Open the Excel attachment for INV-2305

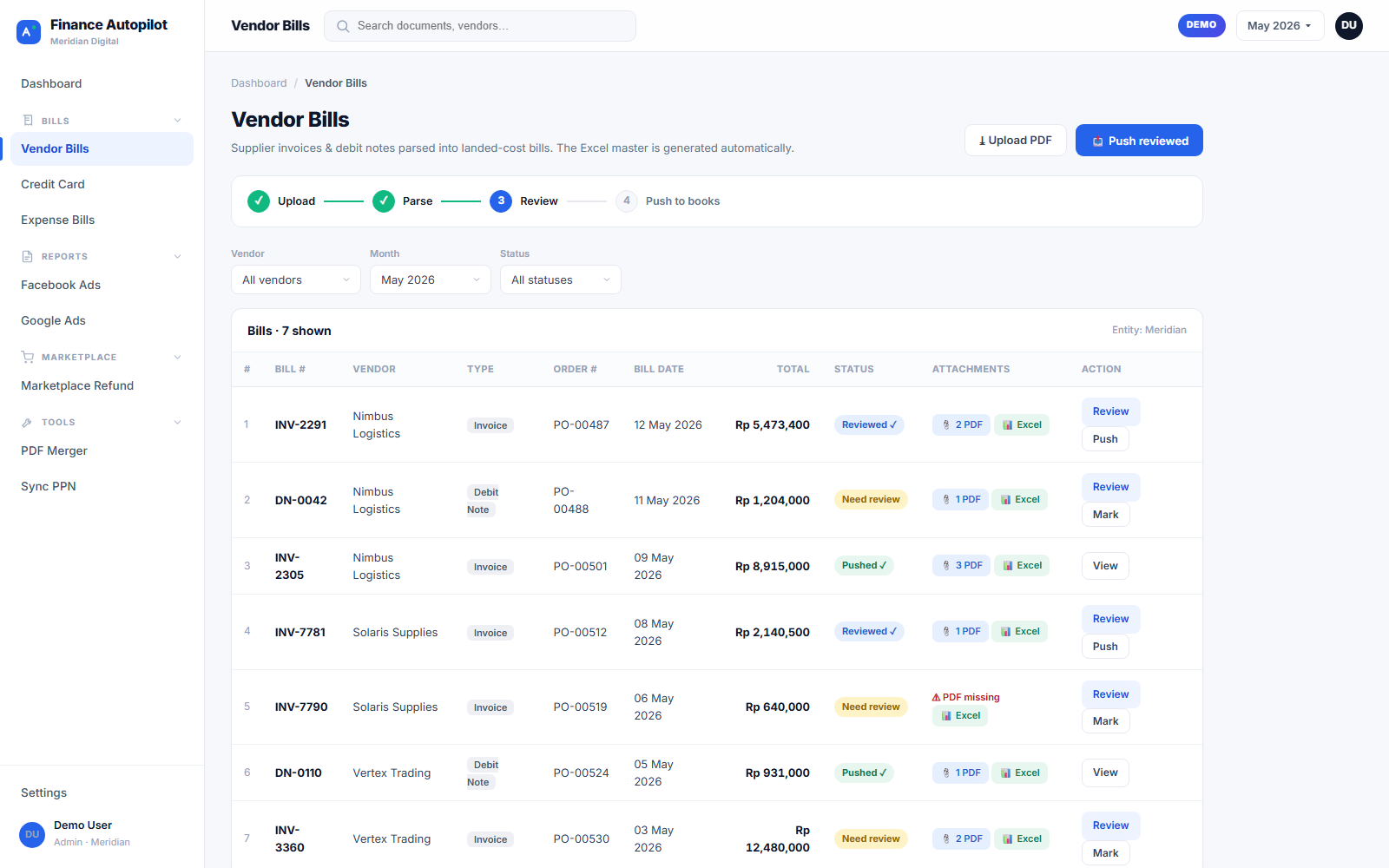1022,566
